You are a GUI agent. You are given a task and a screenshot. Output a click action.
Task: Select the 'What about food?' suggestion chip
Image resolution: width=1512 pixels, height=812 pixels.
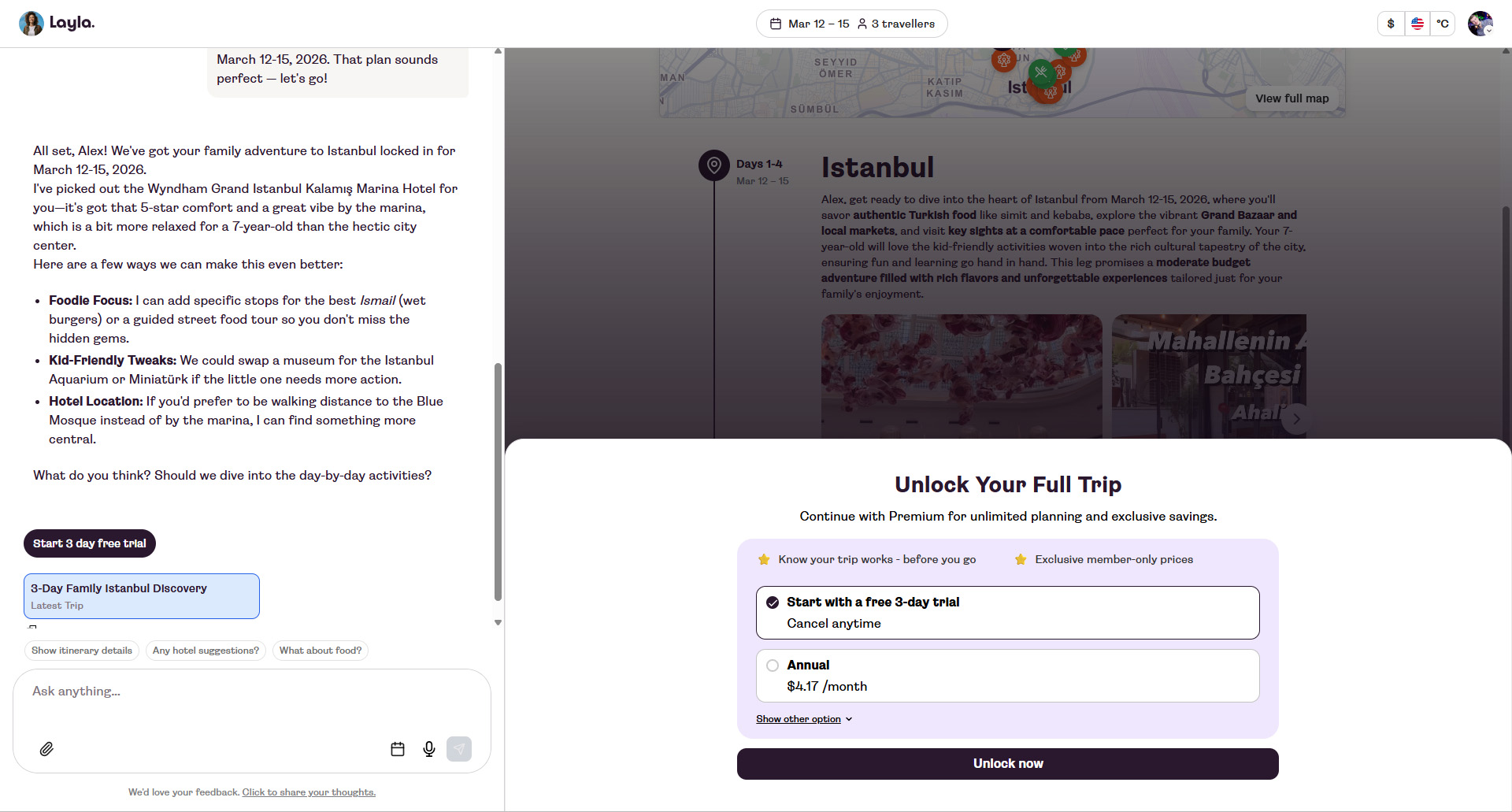click(320, 651)
